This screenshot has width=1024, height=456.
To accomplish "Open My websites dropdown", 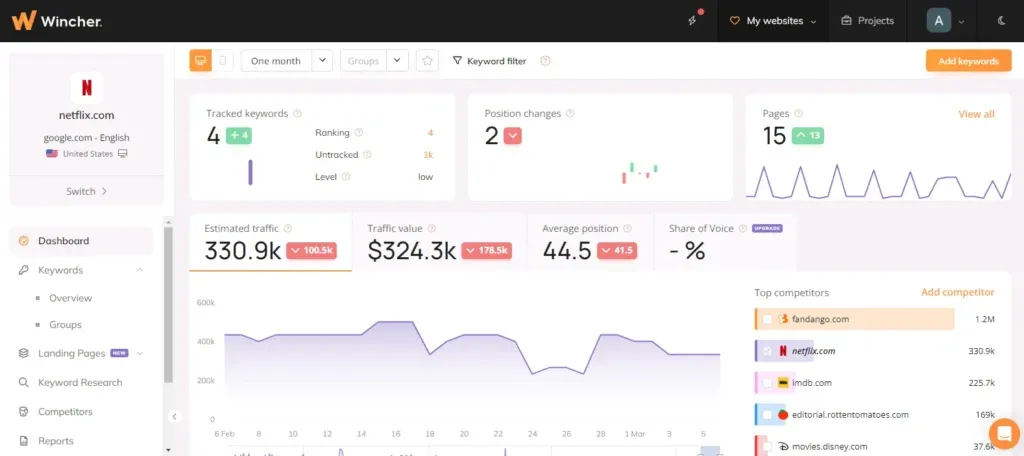I will (x=773, y=21).
